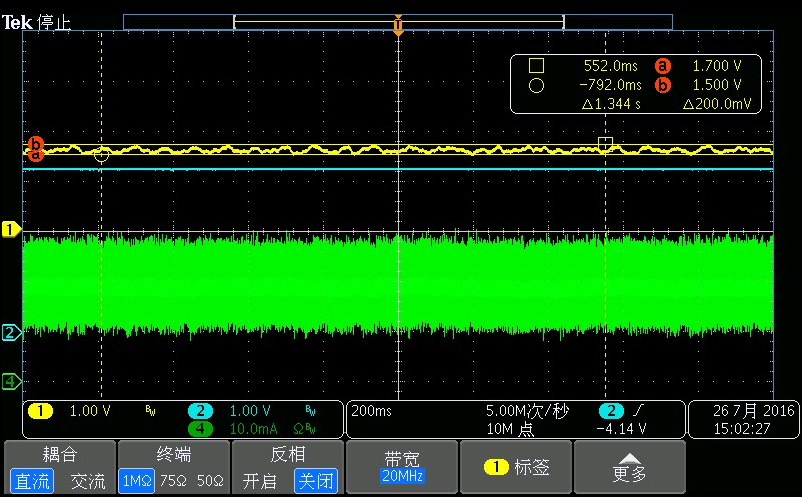Expand the 更多 more menu

tap(629, 466)
